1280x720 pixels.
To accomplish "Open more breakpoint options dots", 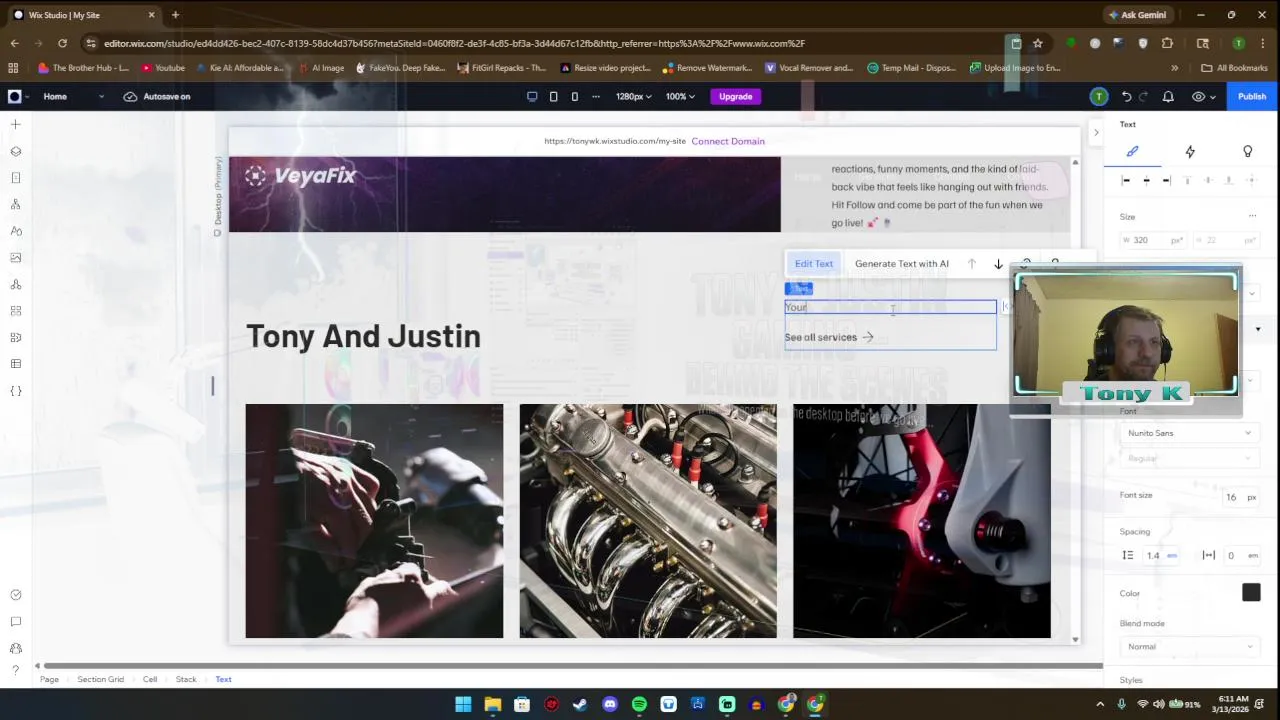I will (597, 96).
